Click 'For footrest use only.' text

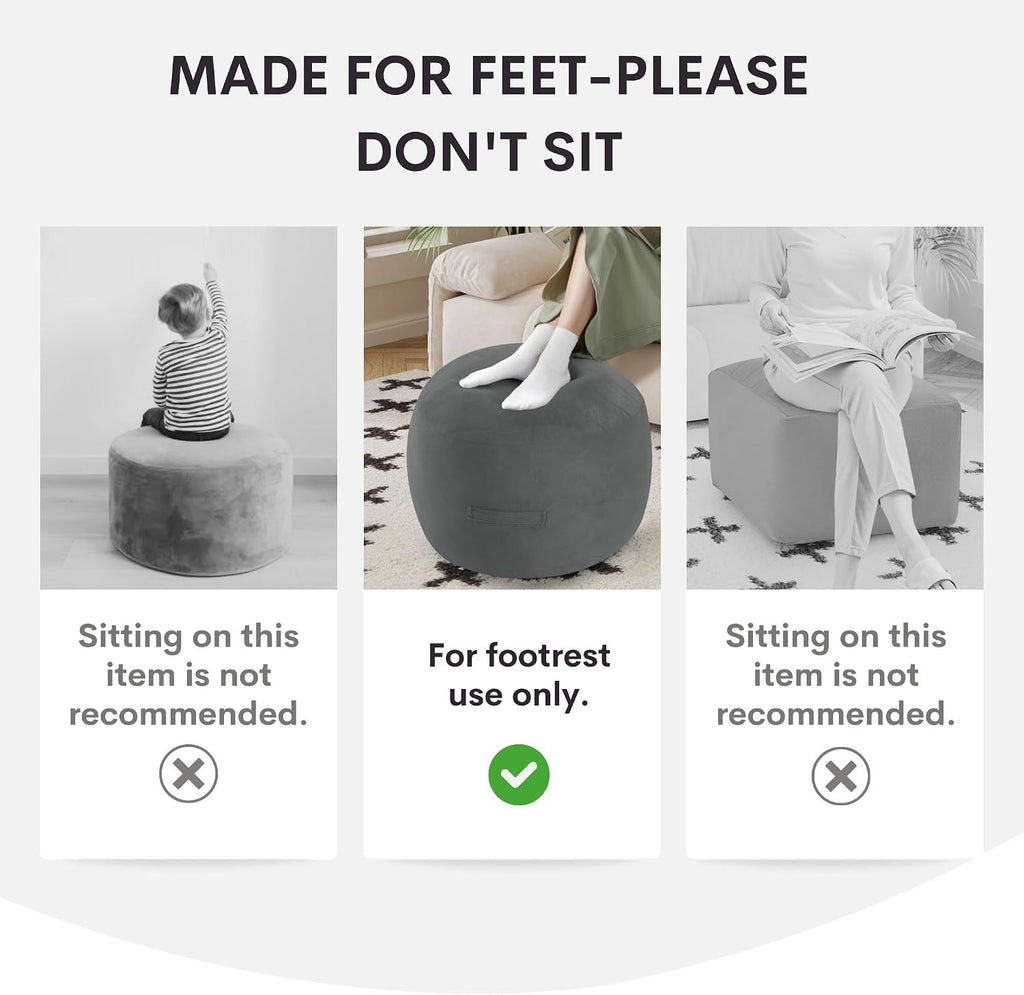pyautogui.click(x=519, y=675)
